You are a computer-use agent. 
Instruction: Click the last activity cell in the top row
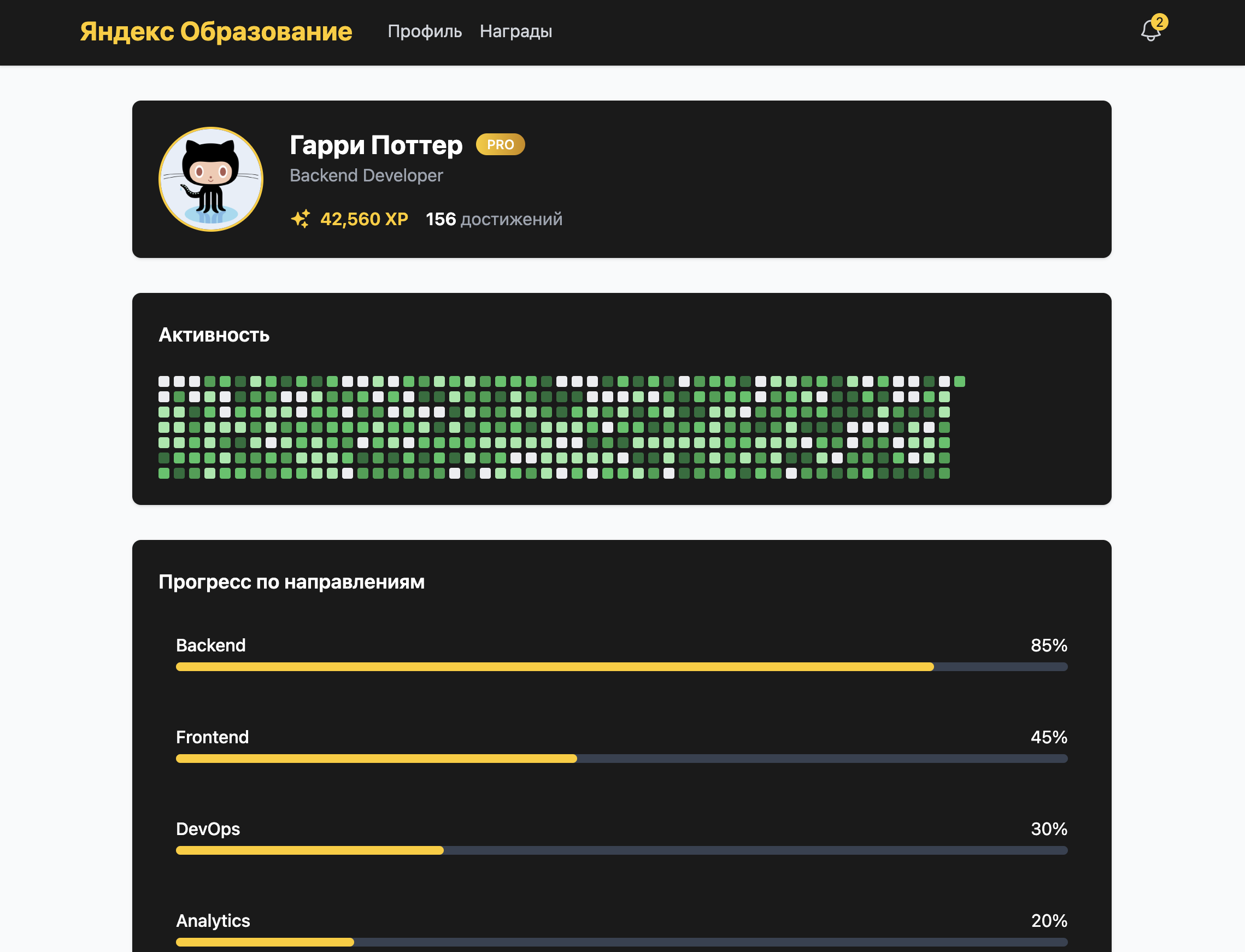click(959, 381)
